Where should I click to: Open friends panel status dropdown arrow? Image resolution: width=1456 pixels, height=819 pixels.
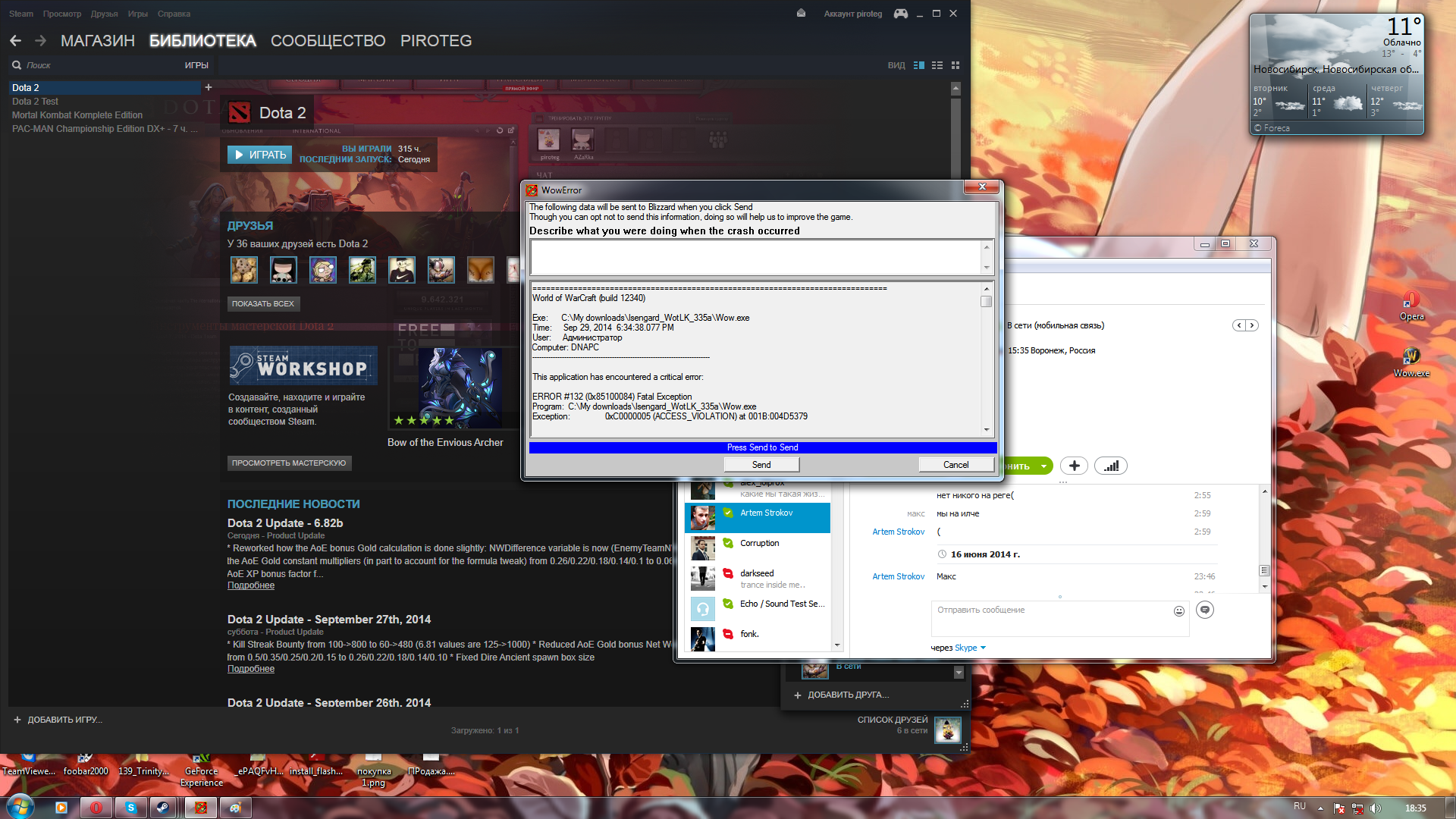[x=959, y=673]
